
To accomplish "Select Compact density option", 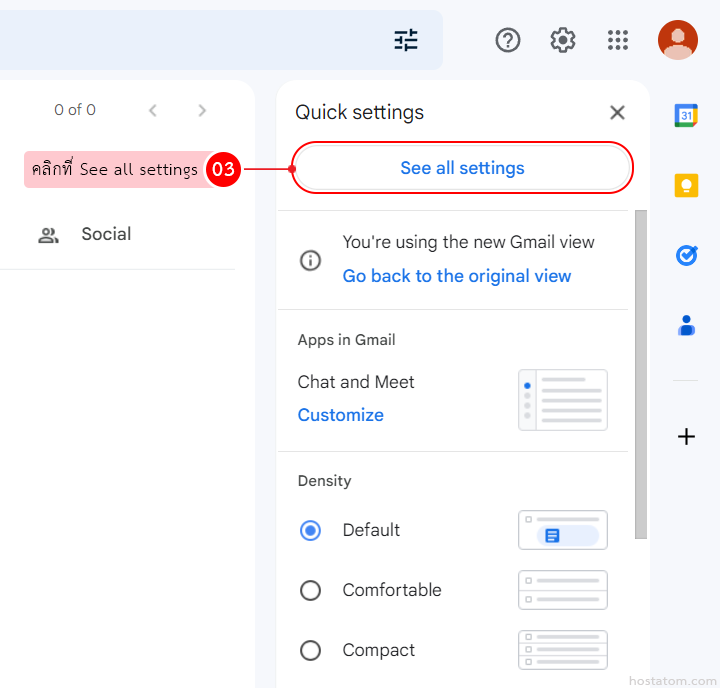I will (x=311, y=650).
